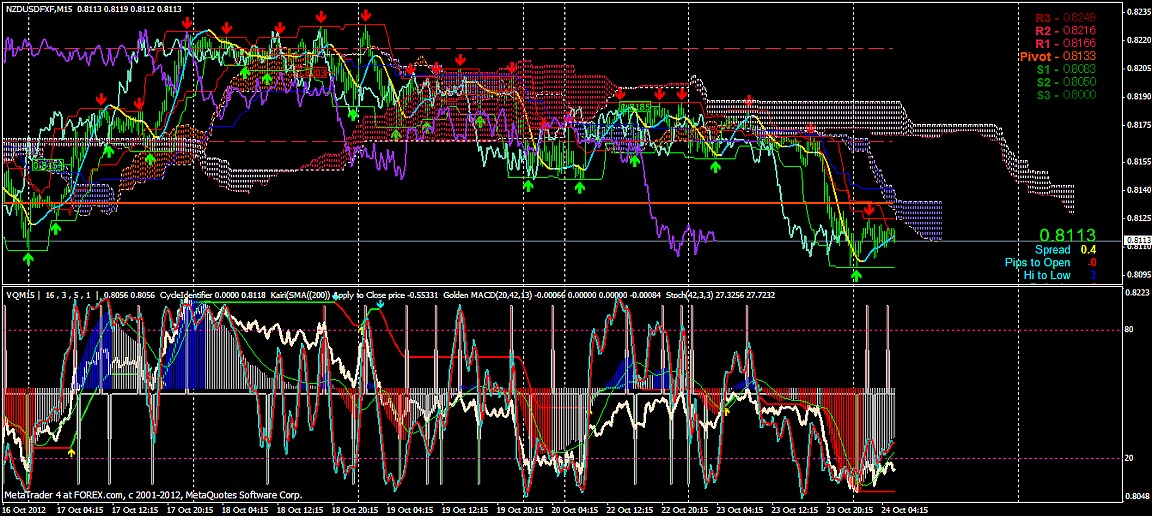
Task: Click the small yellow arrow at left of indicator panel
Action: 71,452
